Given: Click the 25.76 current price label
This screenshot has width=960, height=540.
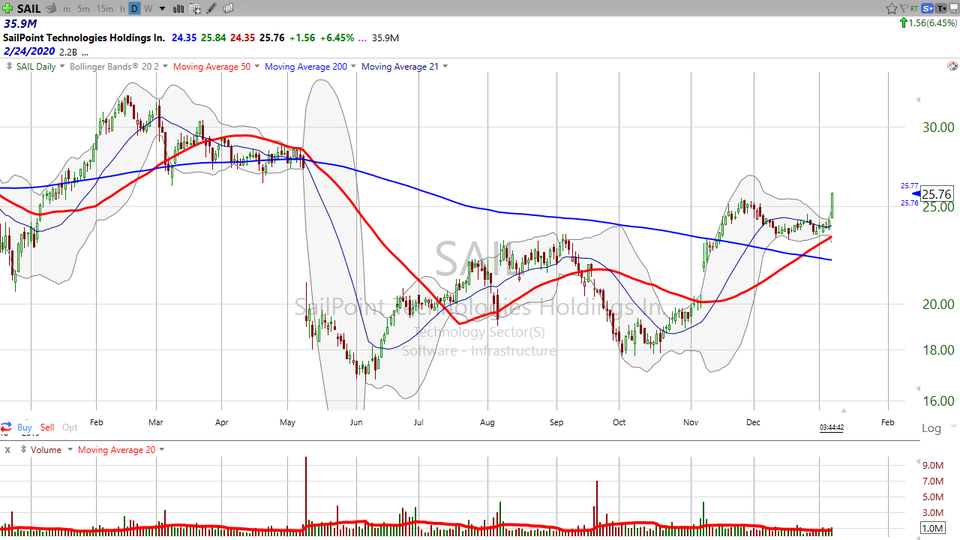Looking at the screenshot, I should pyautogui.click(x=936, y=194).
